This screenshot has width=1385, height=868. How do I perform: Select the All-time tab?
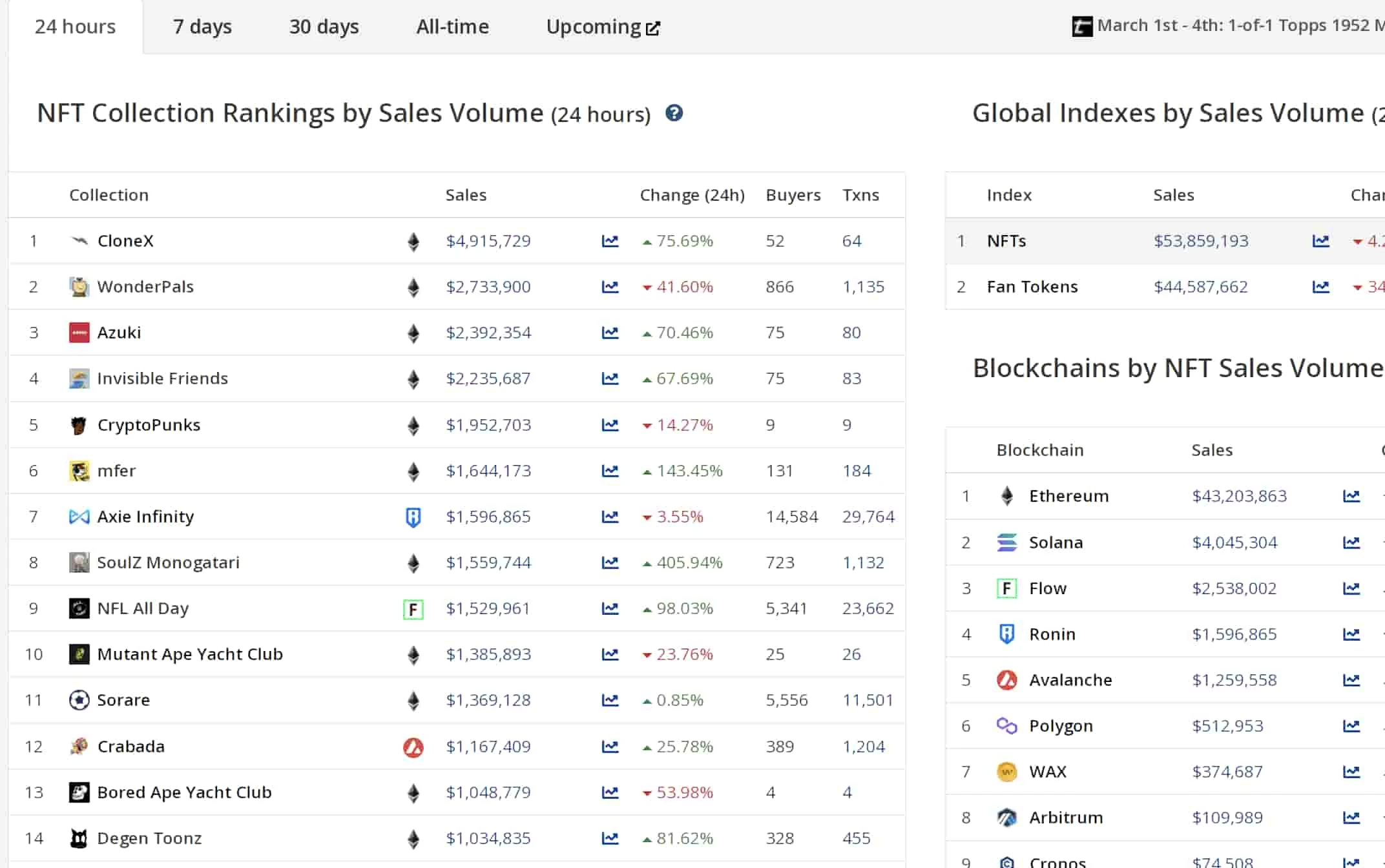pos(452,26)
